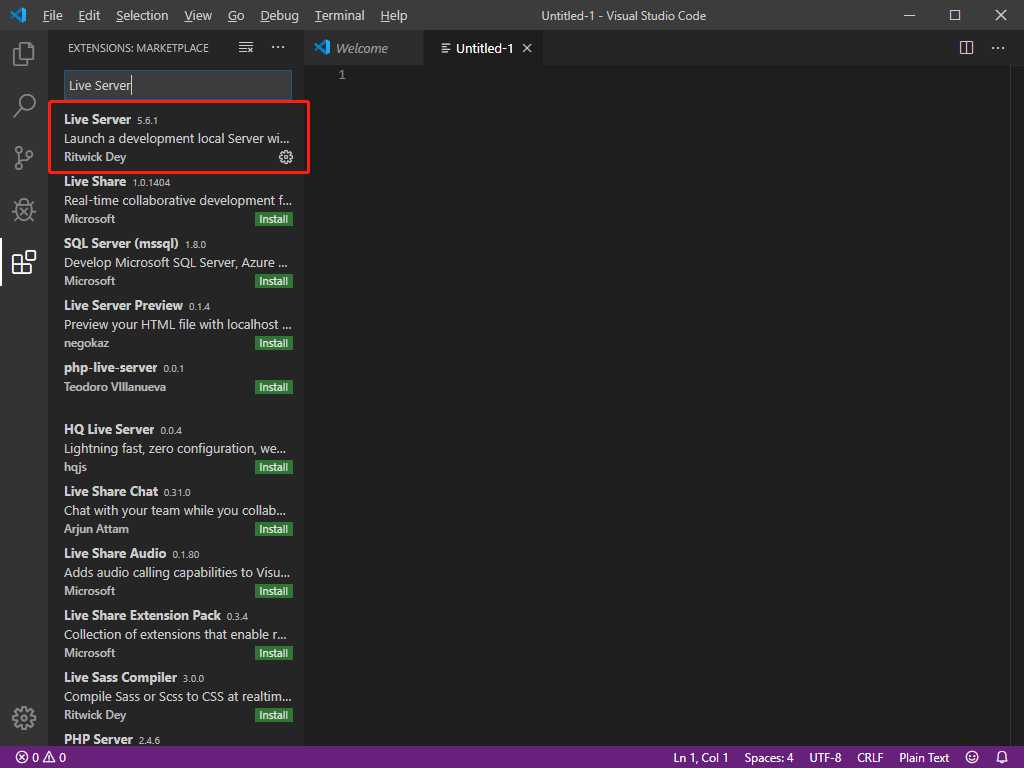Install the Live Share extension
Image resolution: width=1024 pixels, height=768 pixels.
click(274, 219)
